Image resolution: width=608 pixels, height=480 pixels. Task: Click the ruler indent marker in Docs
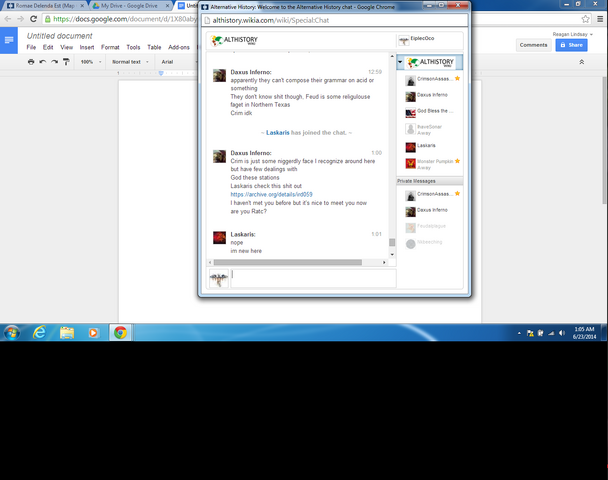tap(161, 73)
